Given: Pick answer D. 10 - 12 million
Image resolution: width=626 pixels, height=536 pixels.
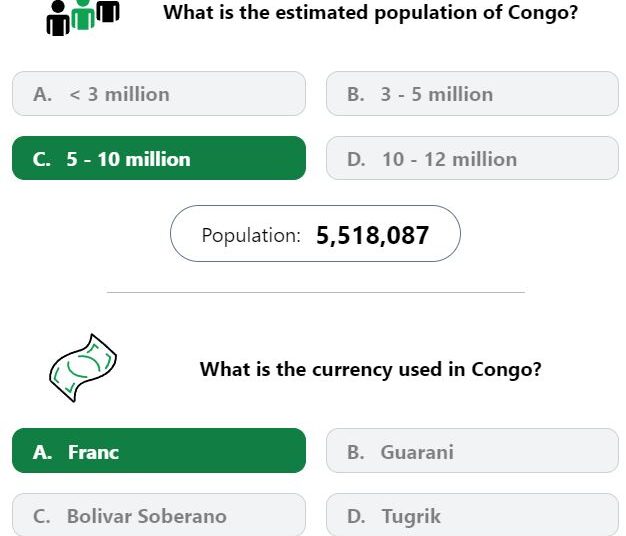Looking at the screenshot, I should click(x=472, y=158).
